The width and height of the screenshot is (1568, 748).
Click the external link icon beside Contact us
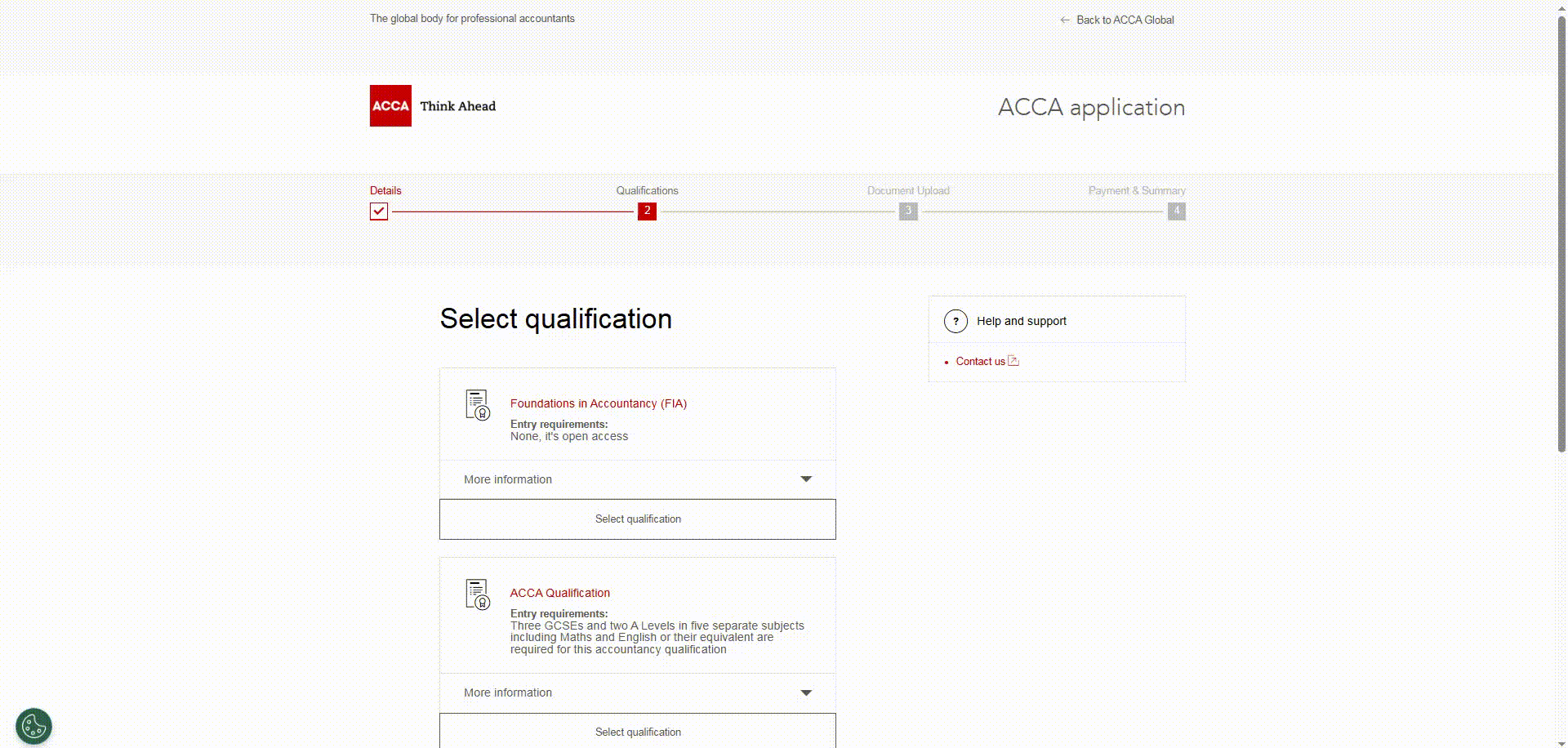tap(1013, 360)
